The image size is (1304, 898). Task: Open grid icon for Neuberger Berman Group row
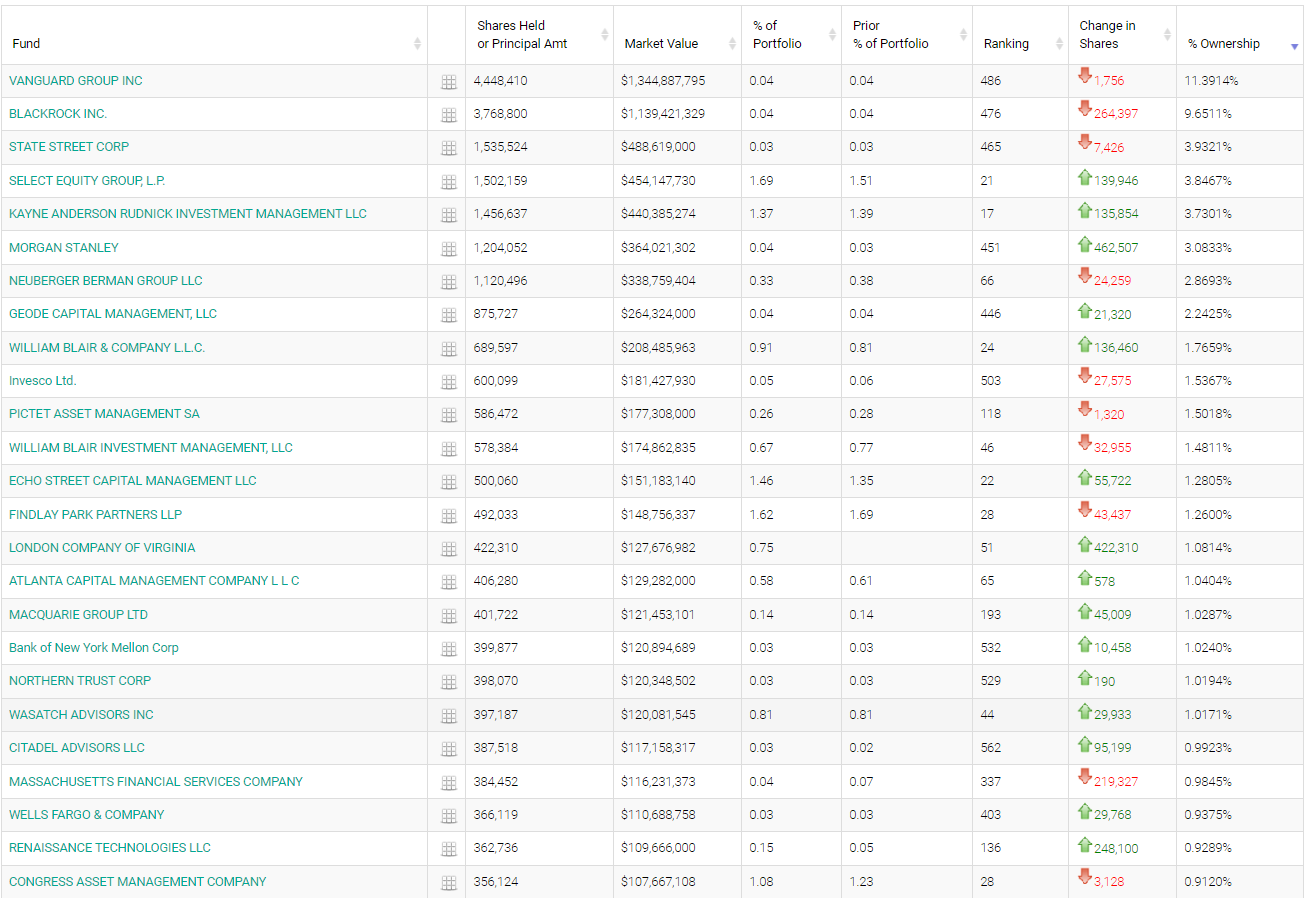(x=448, y=282)
